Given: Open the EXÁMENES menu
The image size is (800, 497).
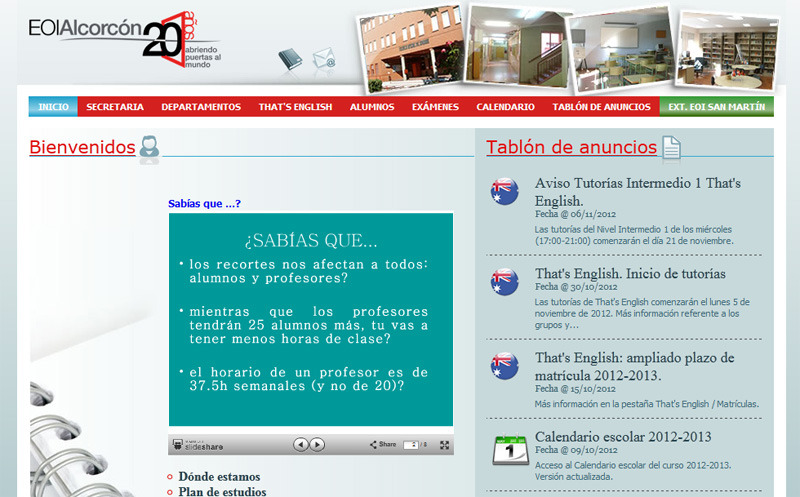Looking at the screenshot, I should click(435, 107).
